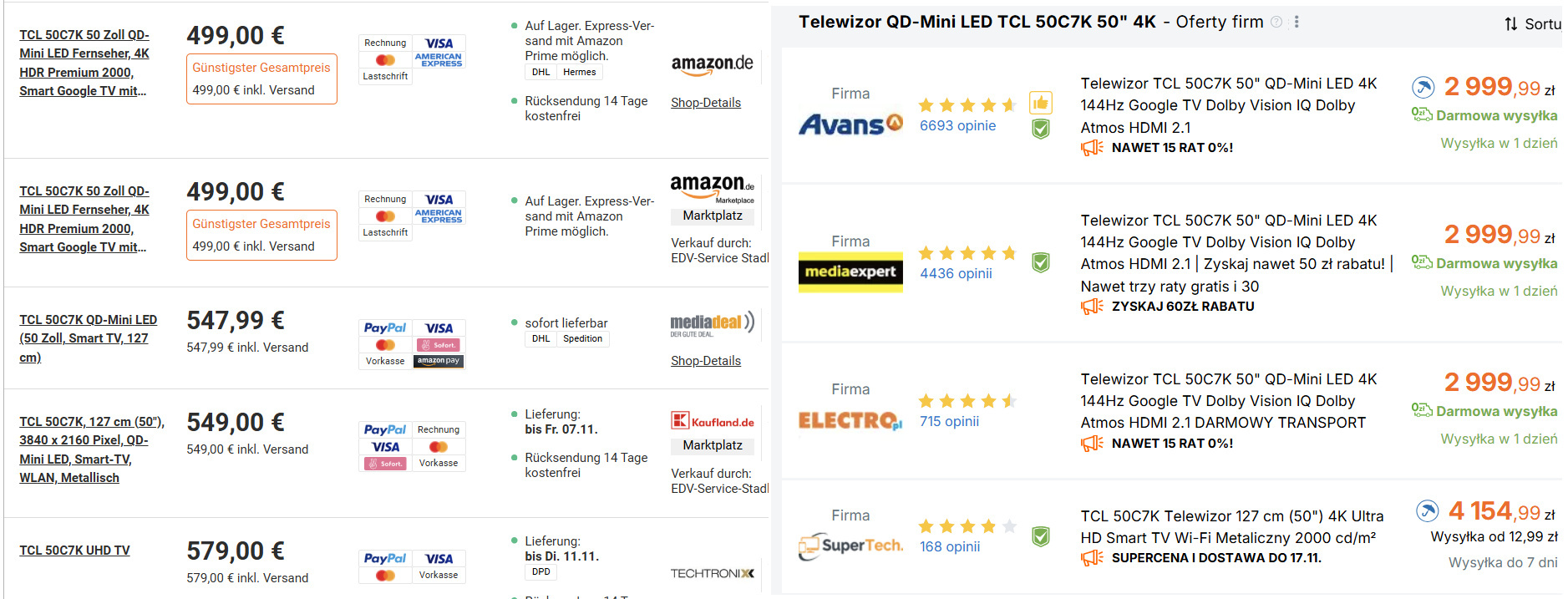Click the help question mark beside Oferty firm
This screenshot has width=1568, height=599.
click(1276, 23)
